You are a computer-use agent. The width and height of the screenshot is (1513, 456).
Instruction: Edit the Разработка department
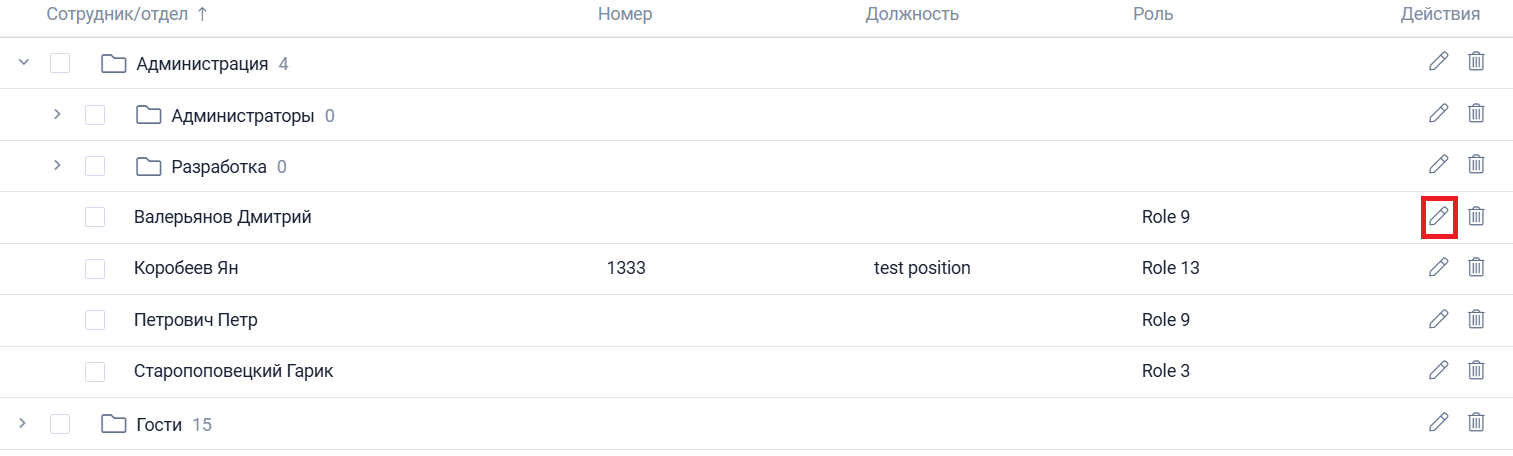[1438, 164]
